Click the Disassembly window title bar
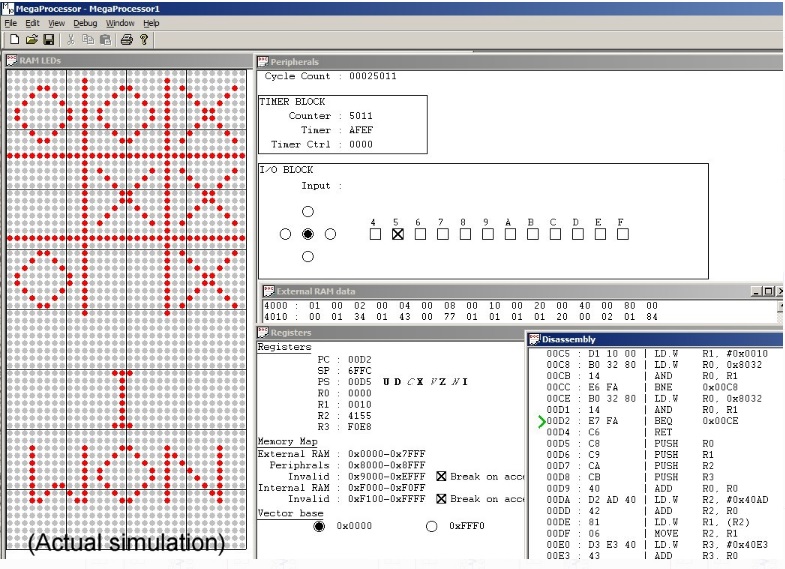This screenshot has height=569, width=785. pyautogui.click(x=655, y=339)
